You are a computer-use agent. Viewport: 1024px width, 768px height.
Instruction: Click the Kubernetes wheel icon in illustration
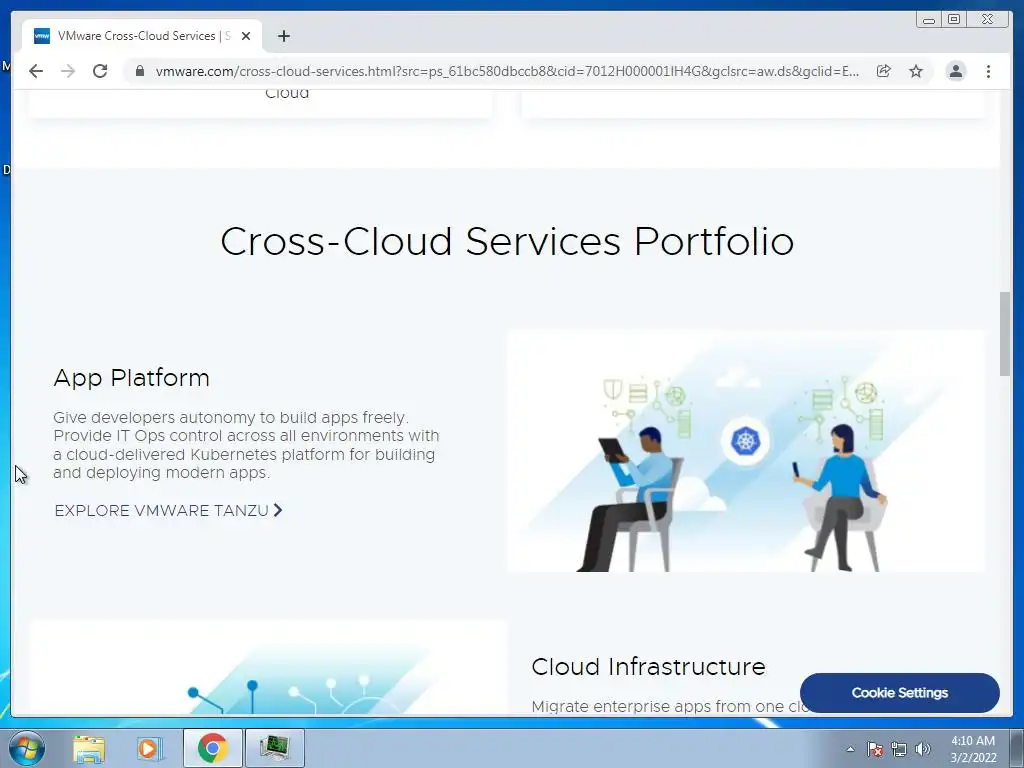[x=745, y=442]
